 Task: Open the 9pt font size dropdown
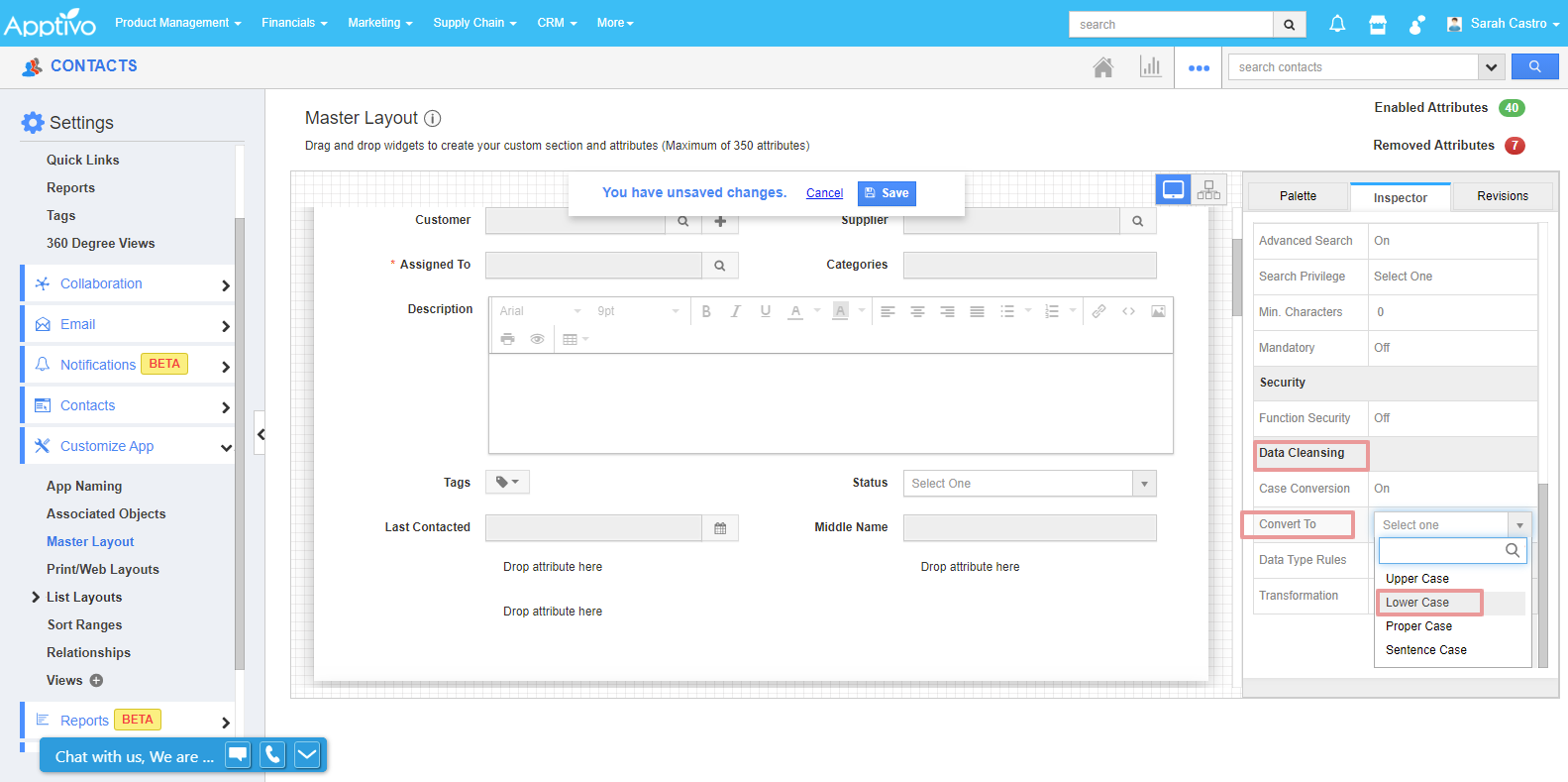637,311
